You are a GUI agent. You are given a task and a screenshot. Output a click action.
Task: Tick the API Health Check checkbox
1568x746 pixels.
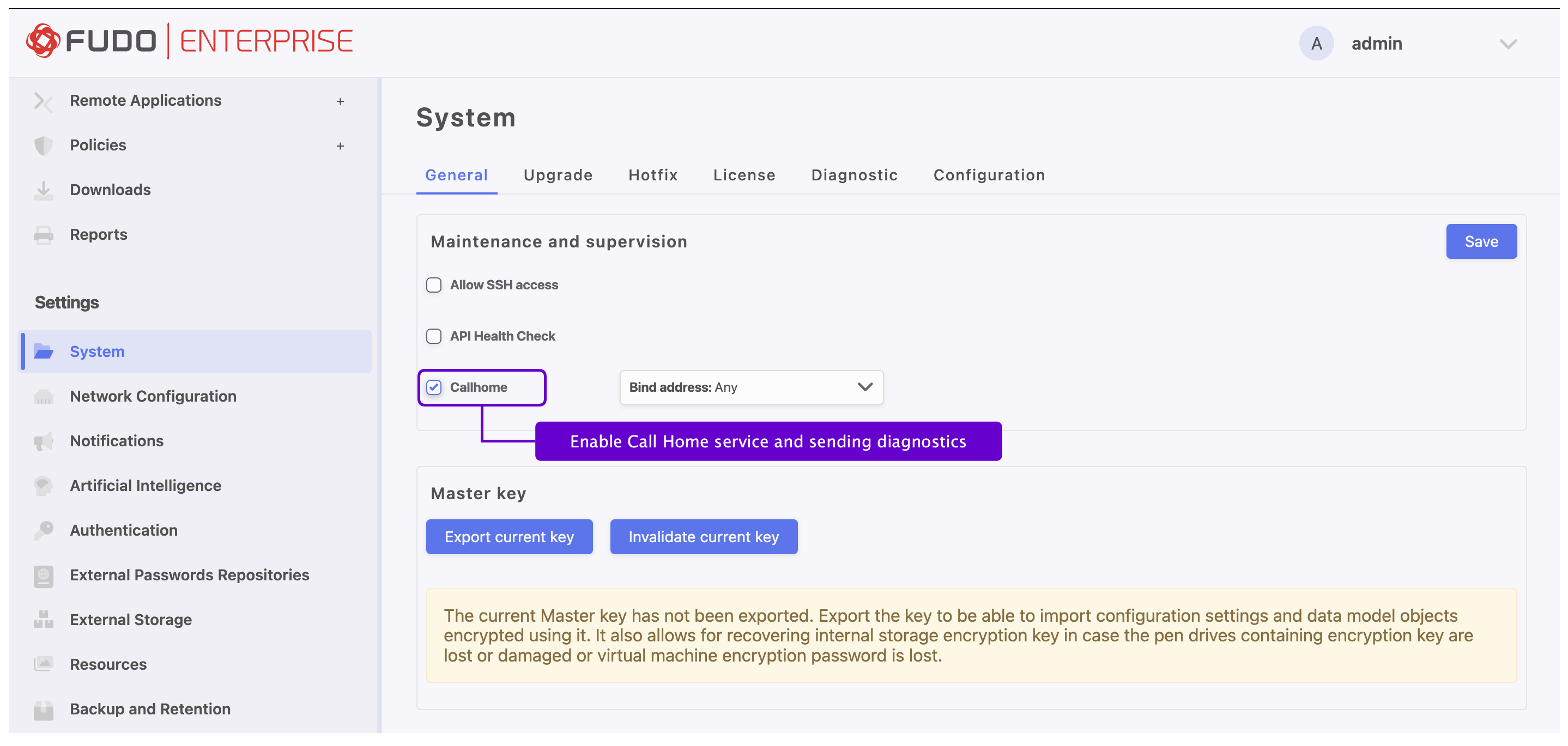coord(434,337)
